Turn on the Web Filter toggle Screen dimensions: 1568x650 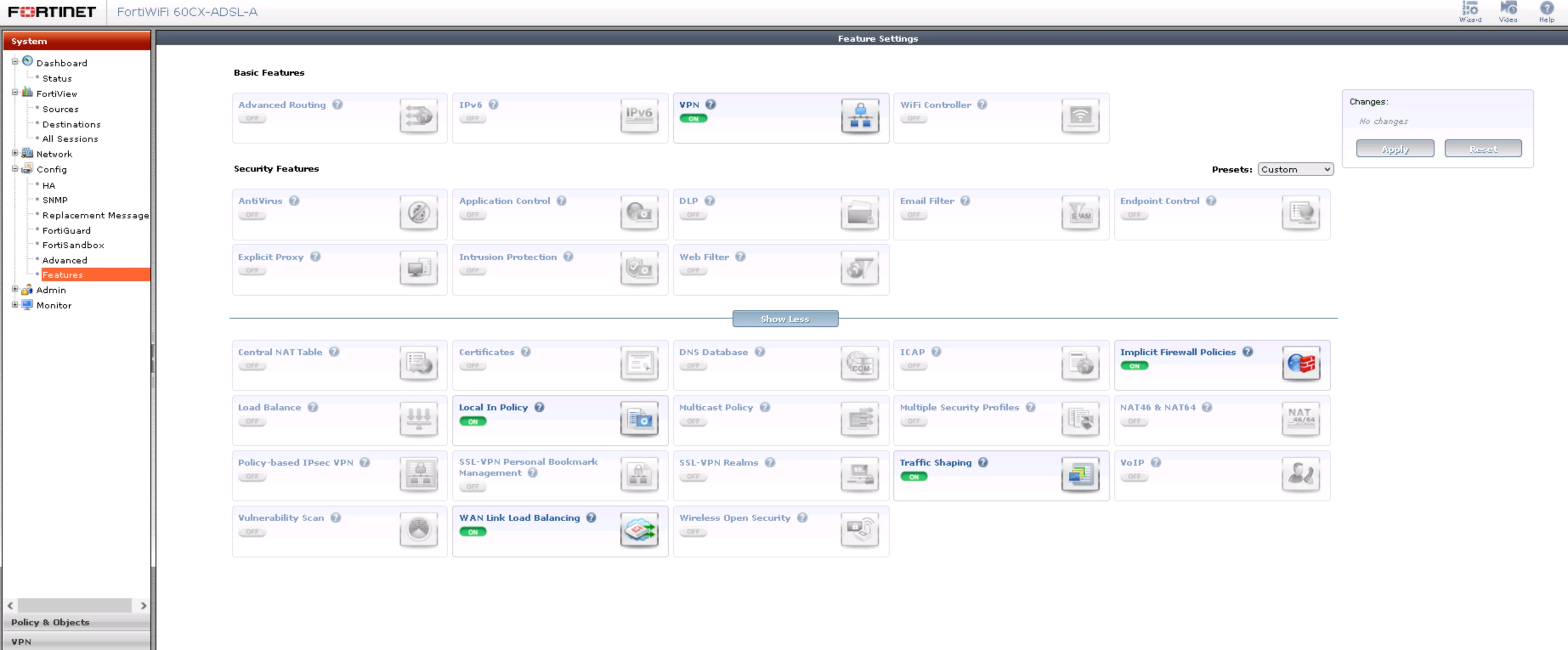tap(693, 270)
